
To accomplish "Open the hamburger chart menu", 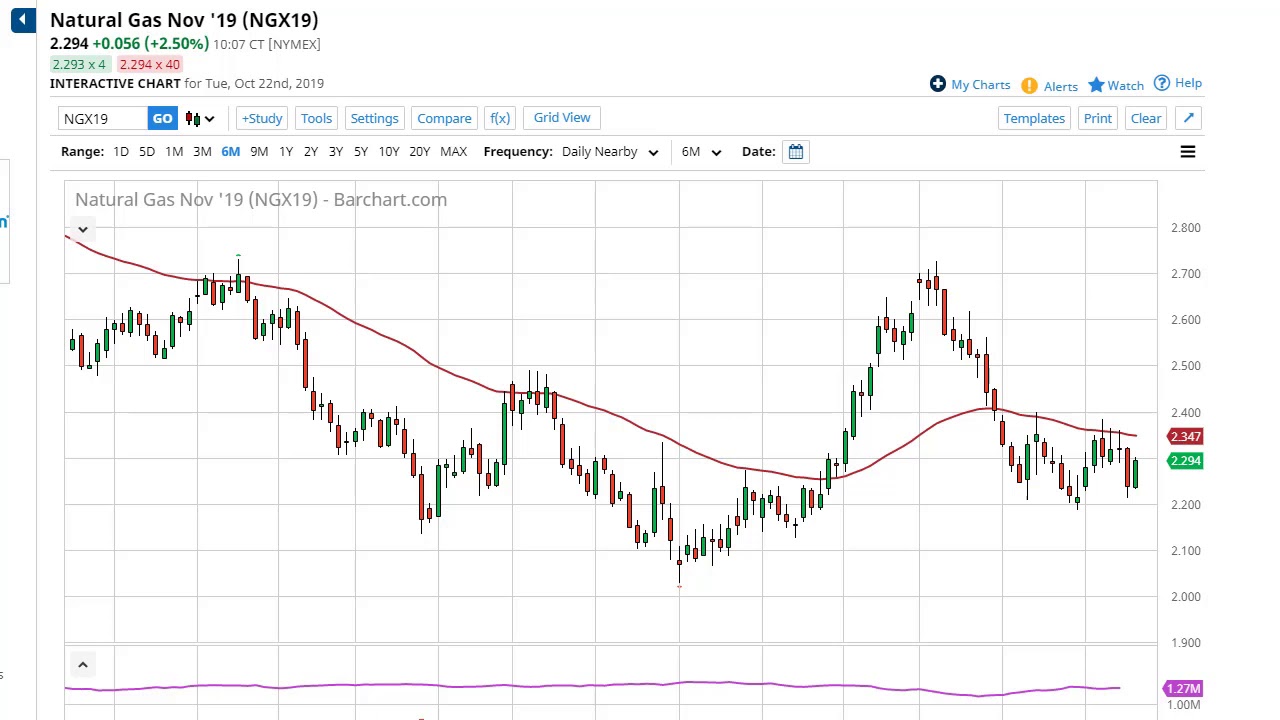I will pyautogui.click(x=1188, y=152).
